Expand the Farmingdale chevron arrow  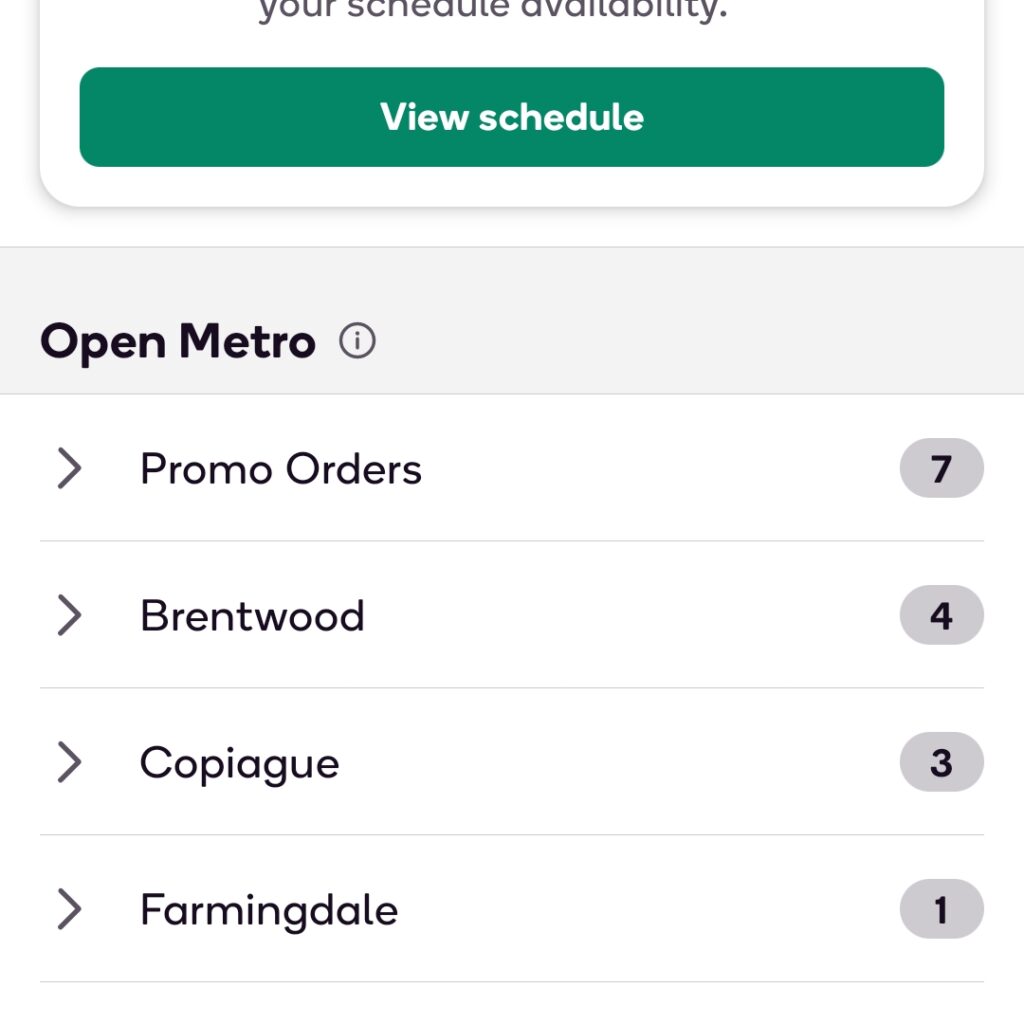[68, 909]
